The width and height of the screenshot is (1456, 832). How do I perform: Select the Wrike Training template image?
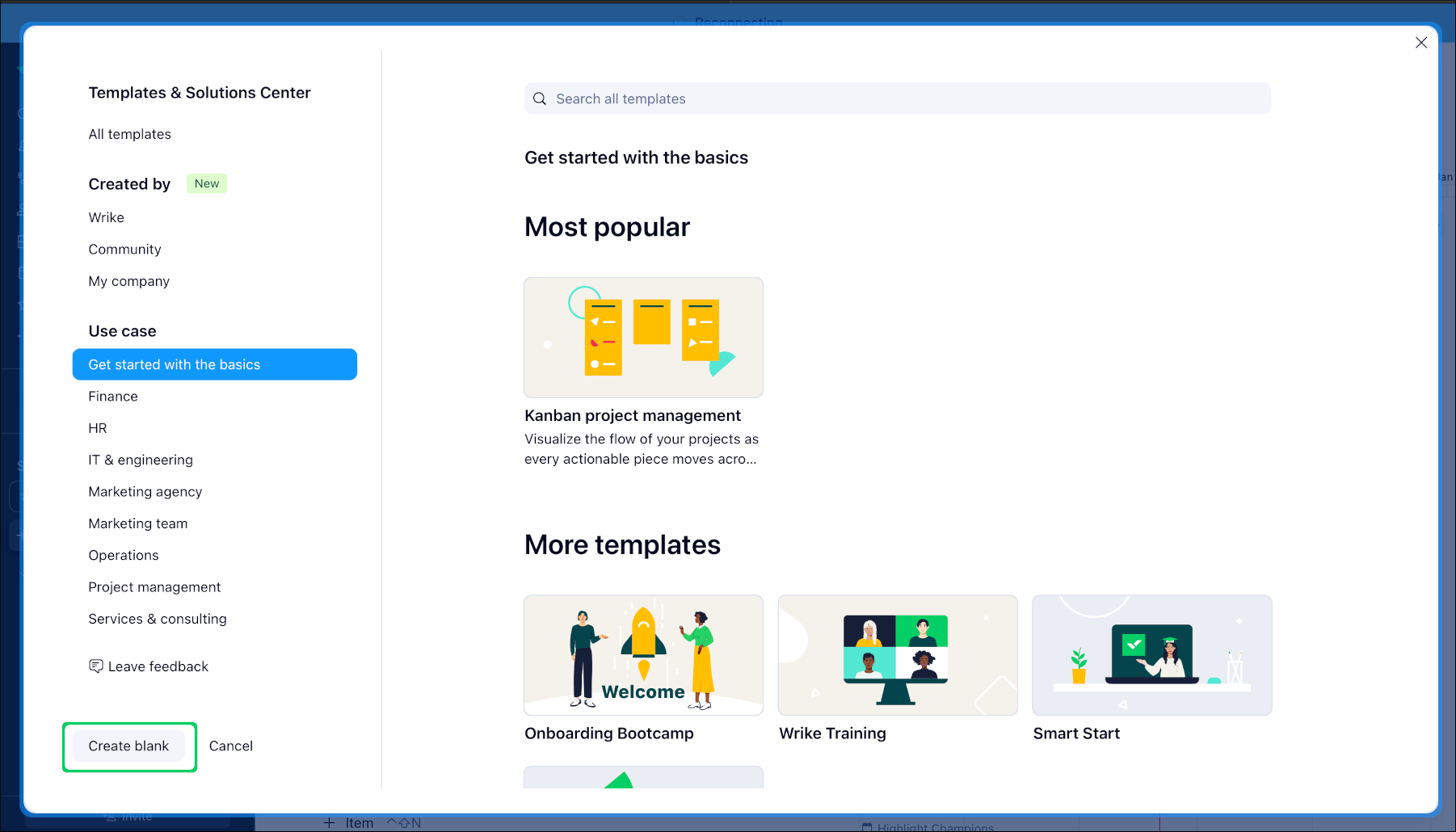click(897, 655)
